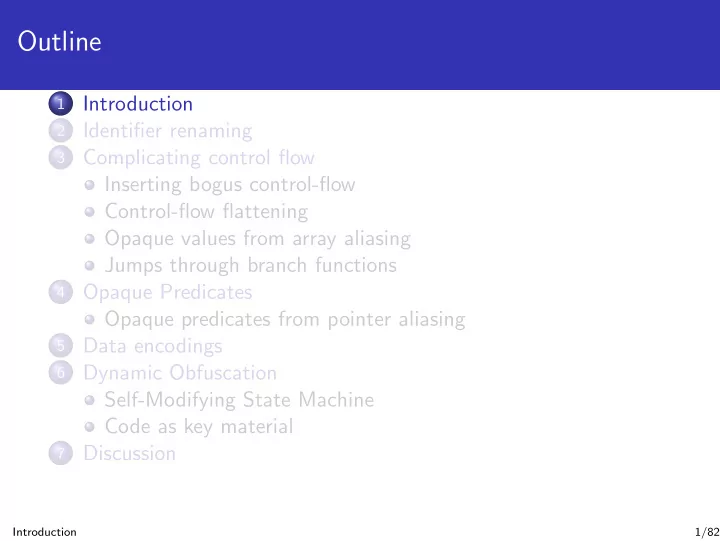Jump to Data encodings section

tap(152, 346)
